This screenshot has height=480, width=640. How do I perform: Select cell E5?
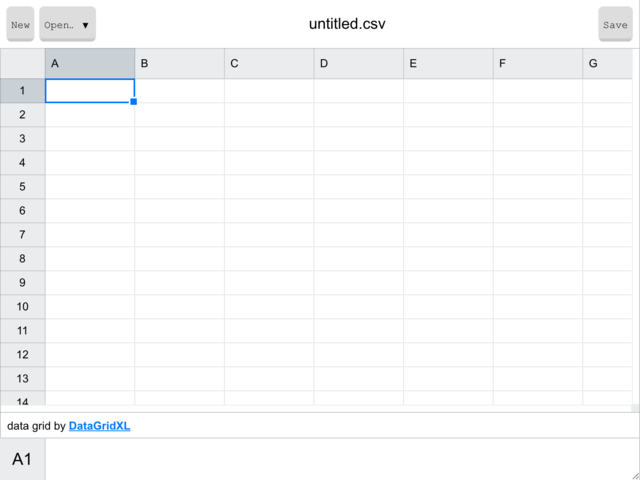449,187
